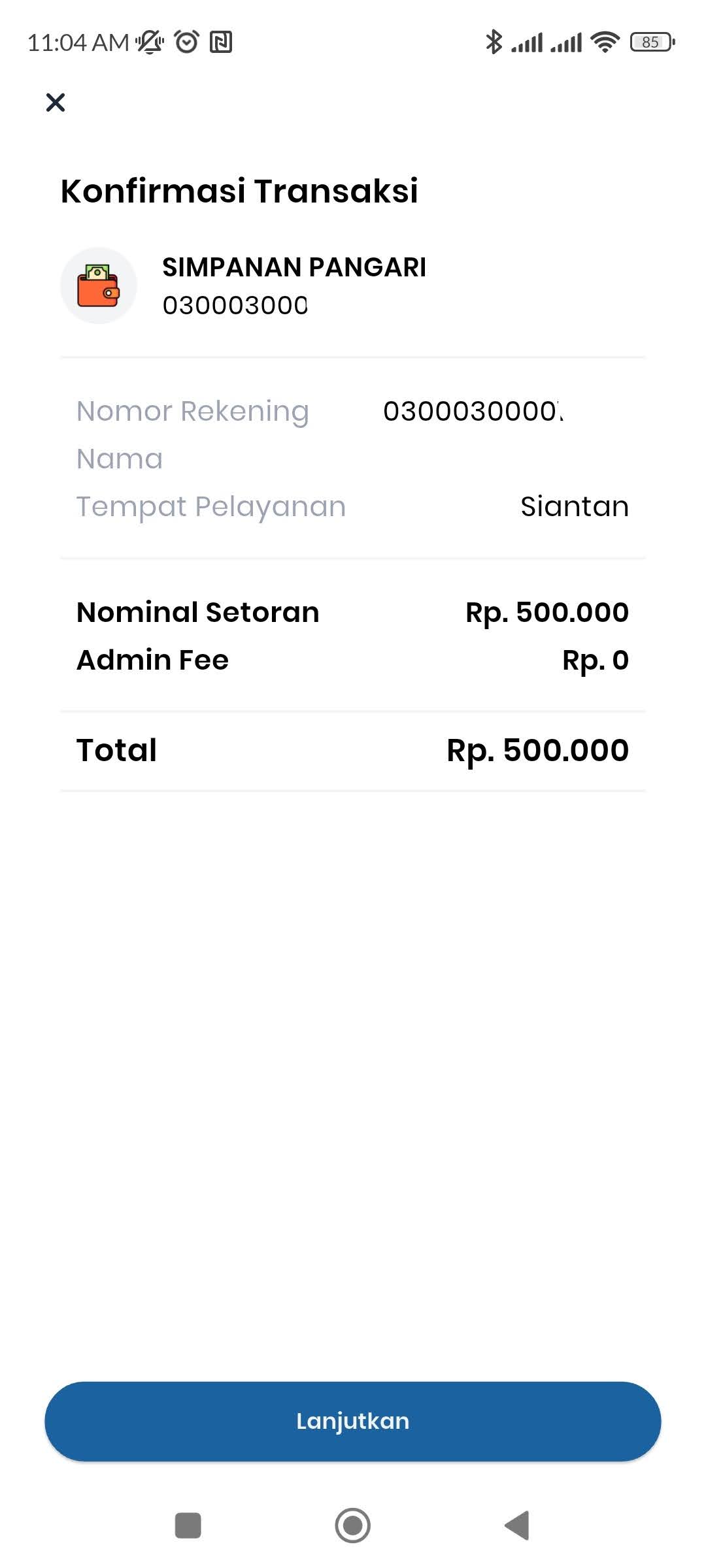Tap the 11:04 AM clock display
Image resolution: width=706 pixels, height=1568 pixels.
coord(78,42)
